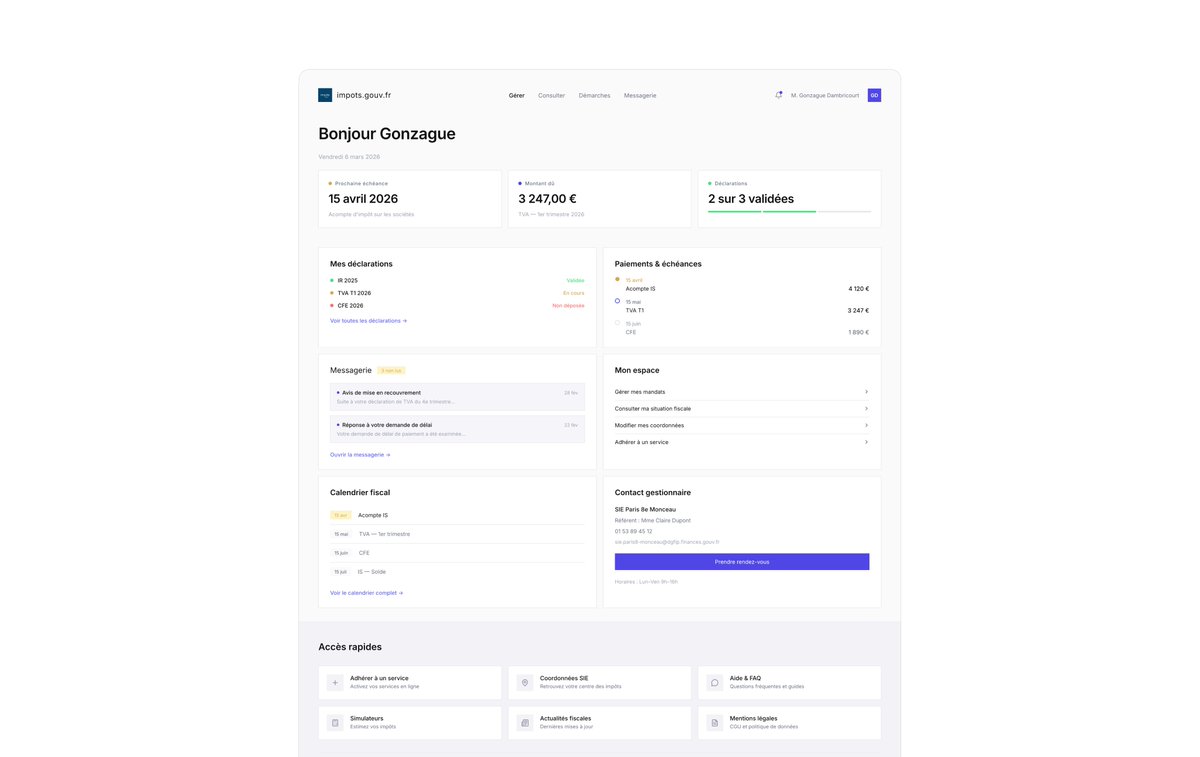Click the En cours status label

click(x=573, y=293)
